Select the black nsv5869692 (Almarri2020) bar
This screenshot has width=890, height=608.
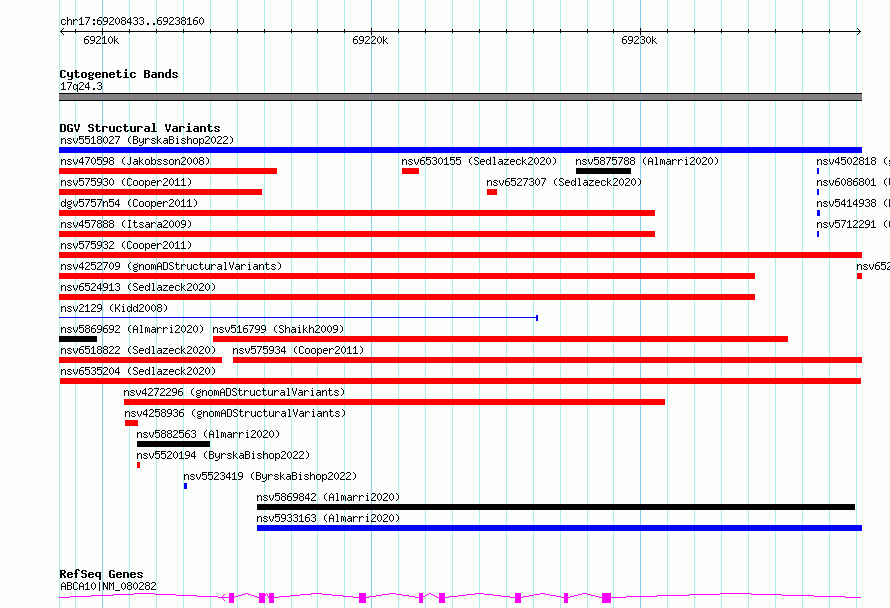pos(78,339)
